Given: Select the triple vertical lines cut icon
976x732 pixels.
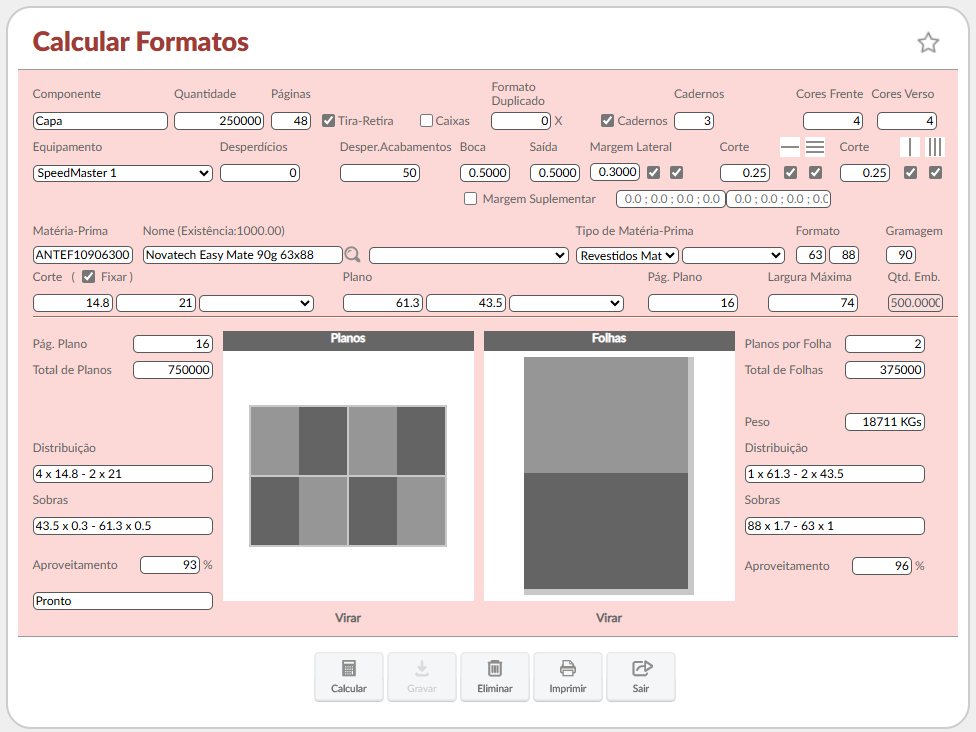Looking at the screenshot, I should 935,147.
